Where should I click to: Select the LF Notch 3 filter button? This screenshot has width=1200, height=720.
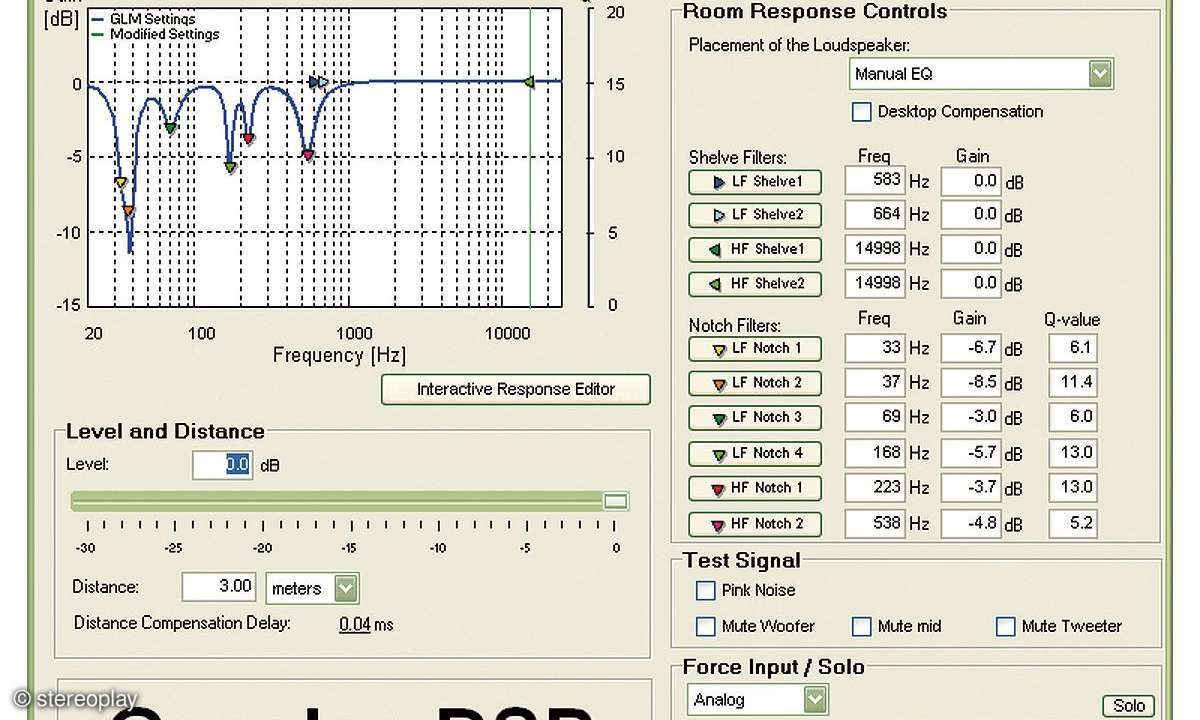(x=755, y=419)
